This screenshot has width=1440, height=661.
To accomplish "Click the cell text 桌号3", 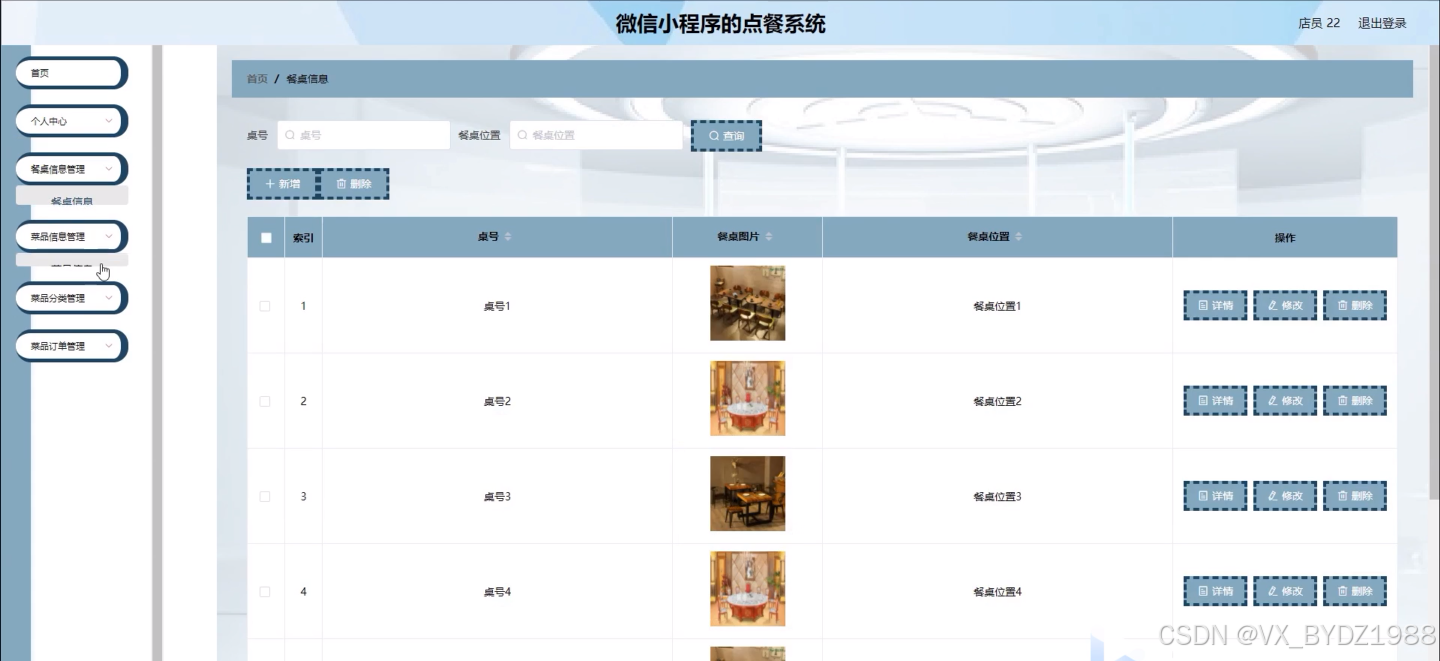I will (x=497, y=496).
